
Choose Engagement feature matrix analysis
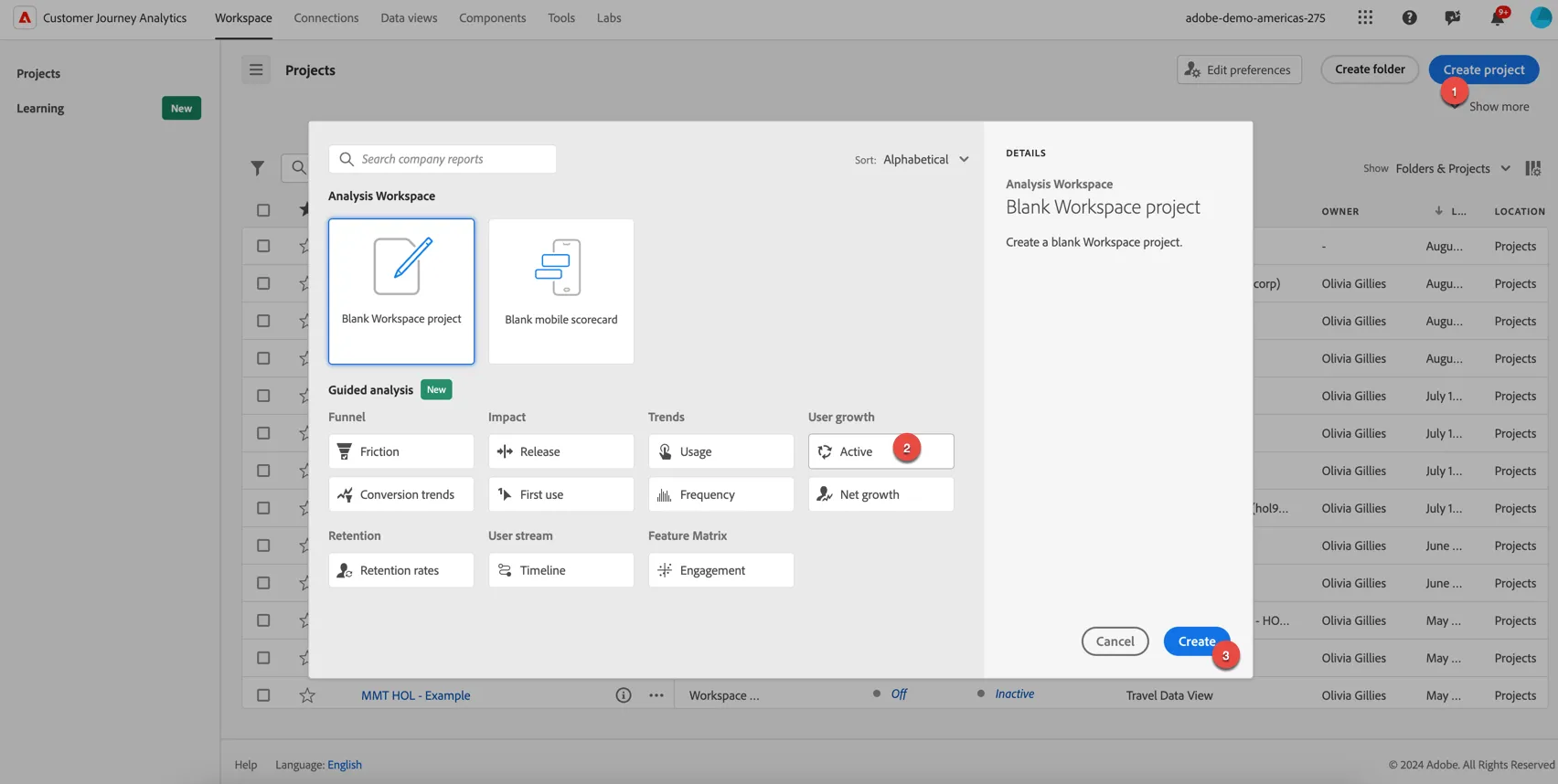[721, 570]
